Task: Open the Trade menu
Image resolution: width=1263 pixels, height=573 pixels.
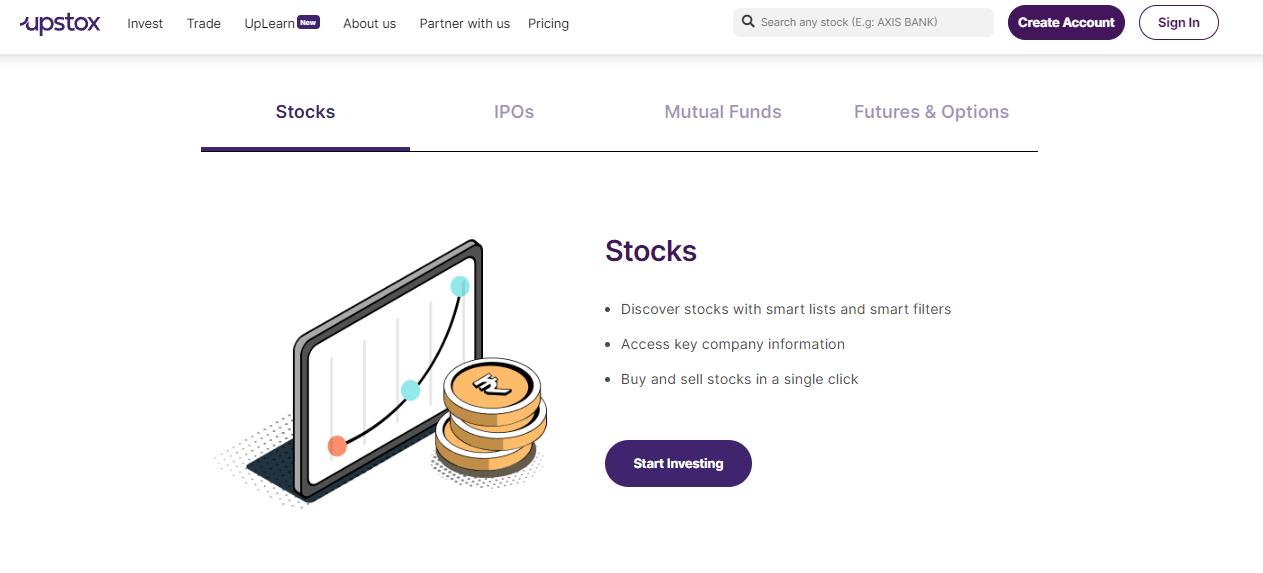Action: [204, 23]
